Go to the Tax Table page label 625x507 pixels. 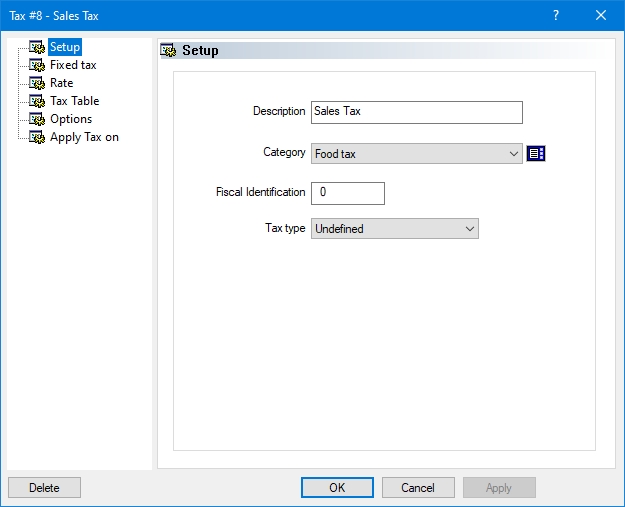pyautogui.click(x=75, y=101)
